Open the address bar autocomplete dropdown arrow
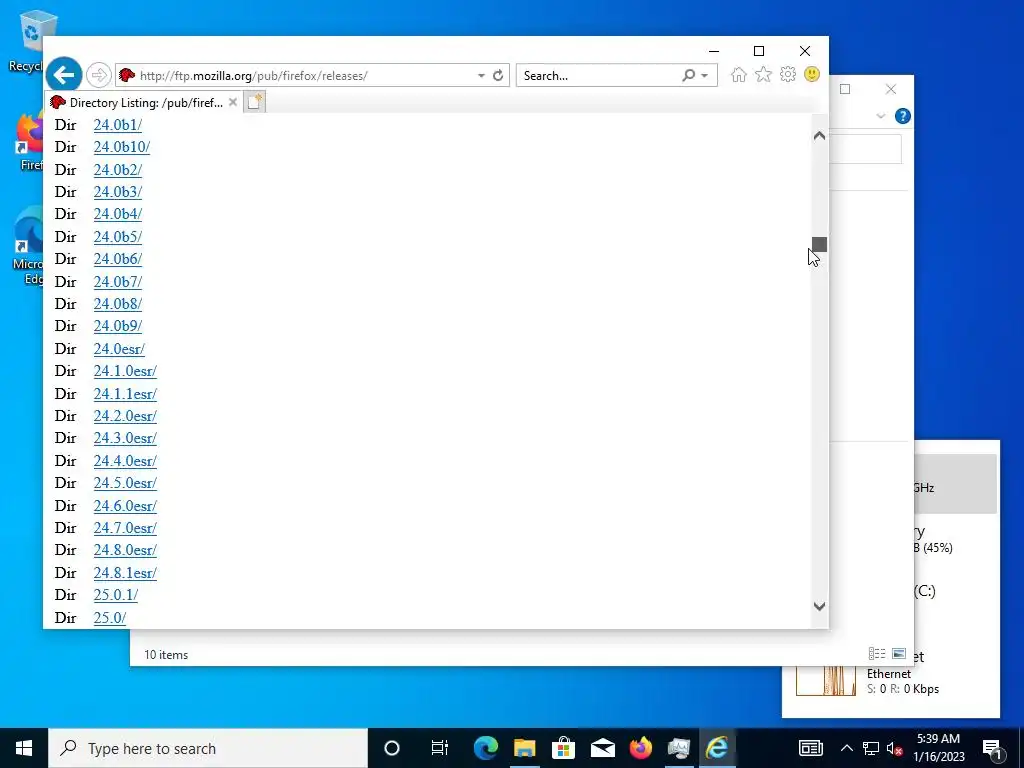Screen dimensions: 1024x768 point(481,76)
